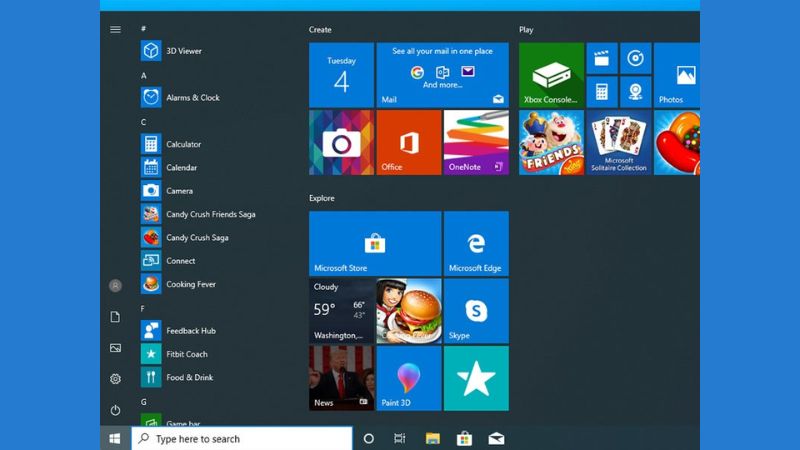
Task: Open the teal star Fitbit Coach tile
Action: point(476,378)
